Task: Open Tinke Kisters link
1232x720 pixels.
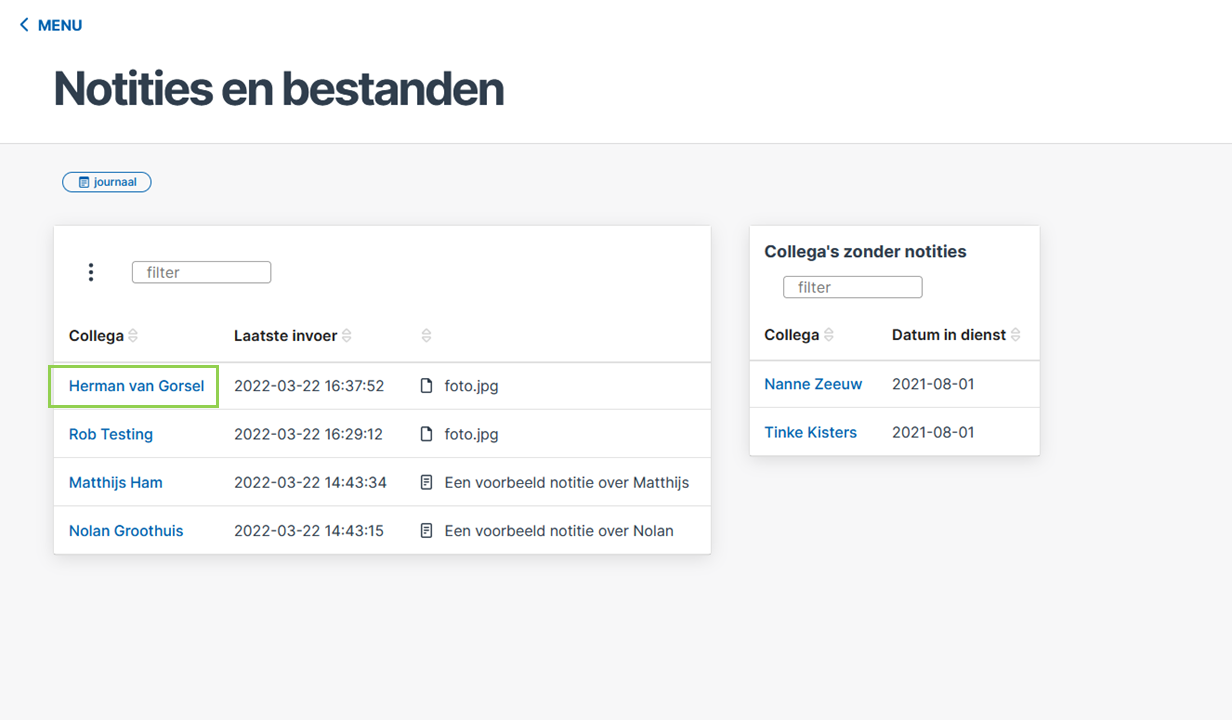Action: click(x=811, y=432)
